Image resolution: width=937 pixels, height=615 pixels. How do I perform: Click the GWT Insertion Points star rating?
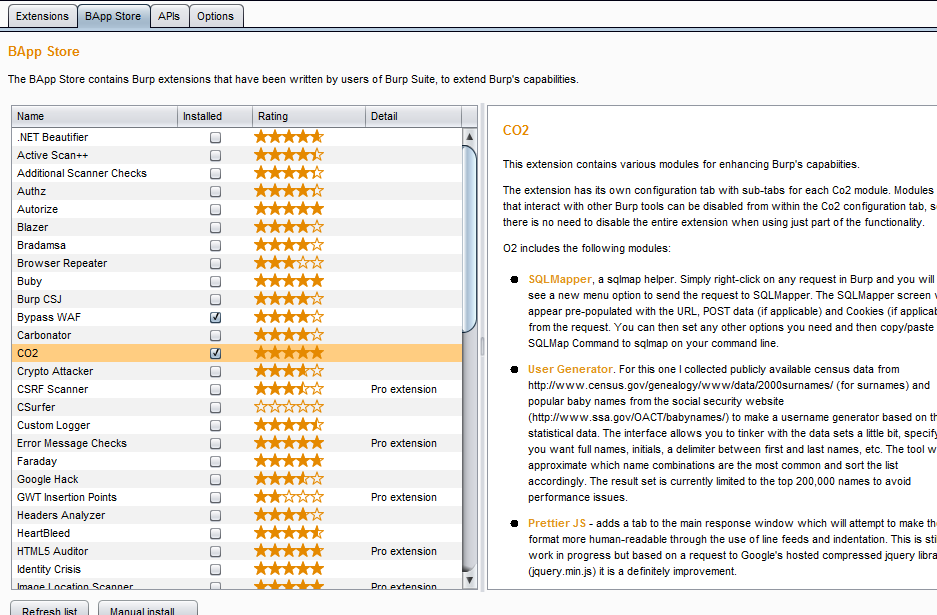coord(289,497)
